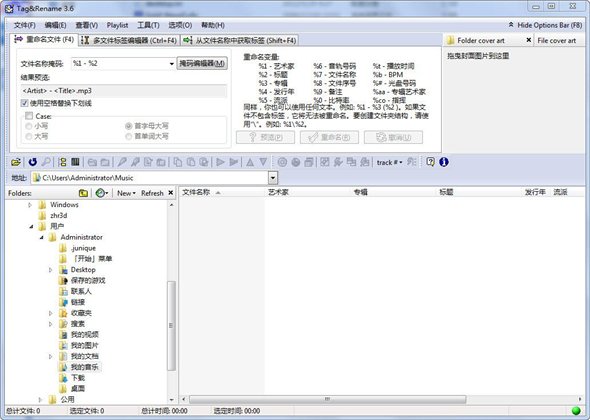Select the 我的音乐 folder in tree
590x420 pixels.
pyautogui.click(x=84, y=367)
